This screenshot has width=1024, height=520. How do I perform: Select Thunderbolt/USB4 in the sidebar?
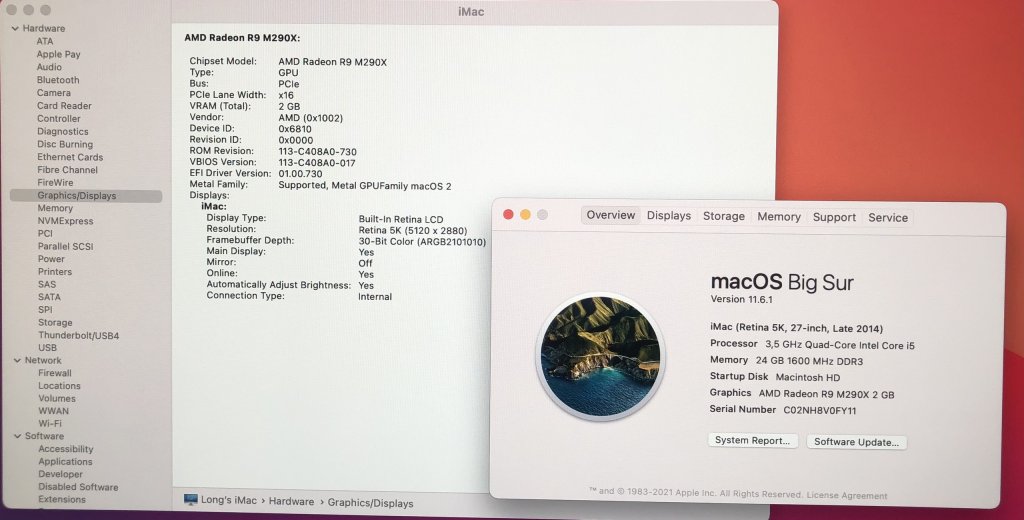[x=78, y=336]
